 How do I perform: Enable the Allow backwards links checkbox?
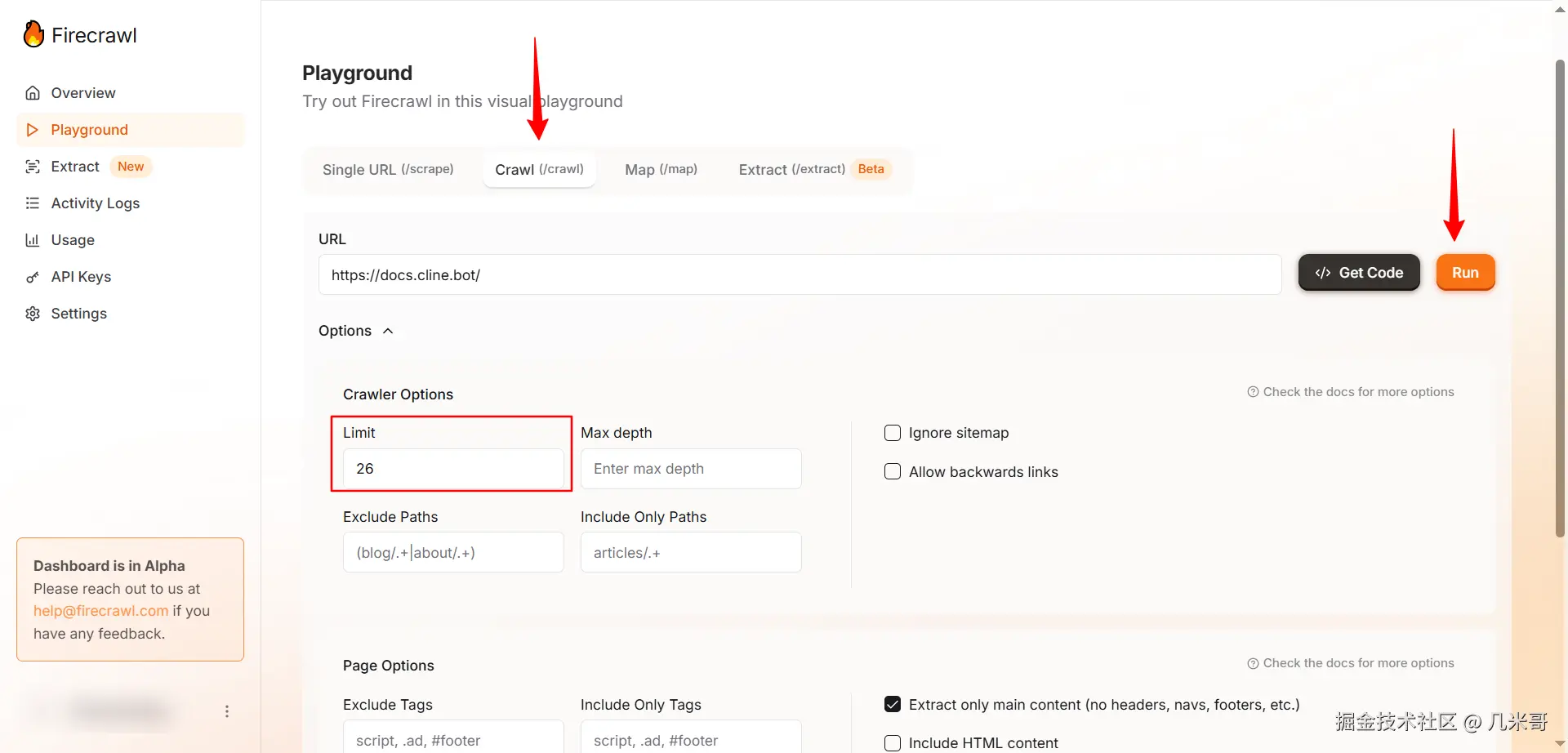893,472
